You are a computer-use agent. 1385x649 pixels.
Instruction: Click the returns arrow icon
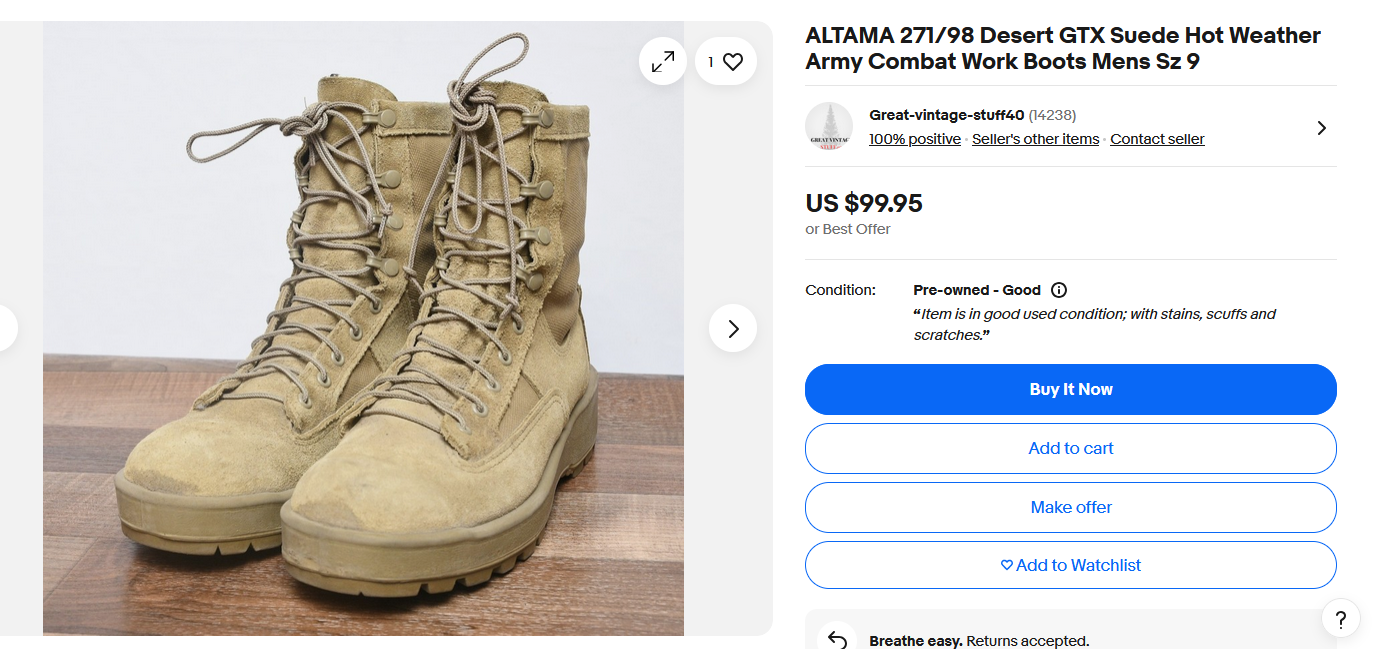coord(837,640)
